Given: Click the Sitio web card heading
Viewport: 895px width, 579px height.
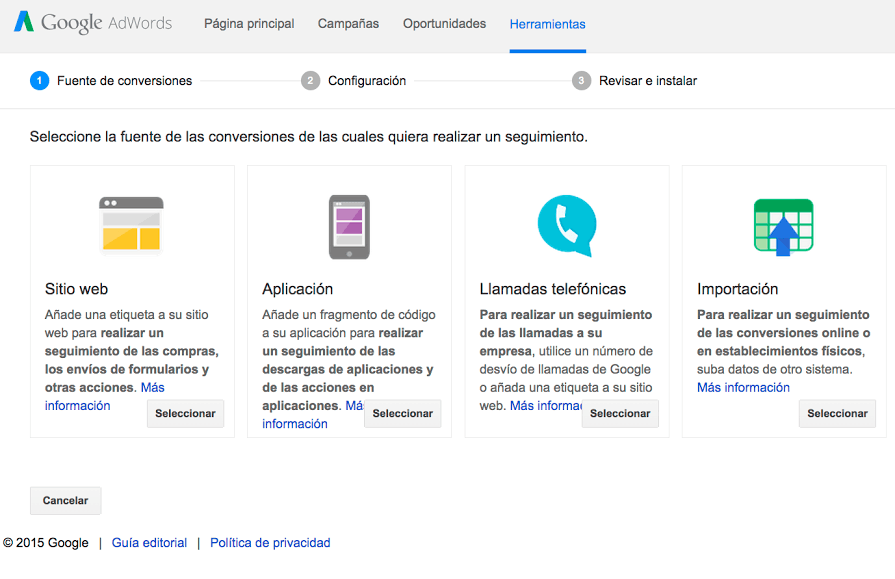Looking at the screenshot, I should (76, 289).
